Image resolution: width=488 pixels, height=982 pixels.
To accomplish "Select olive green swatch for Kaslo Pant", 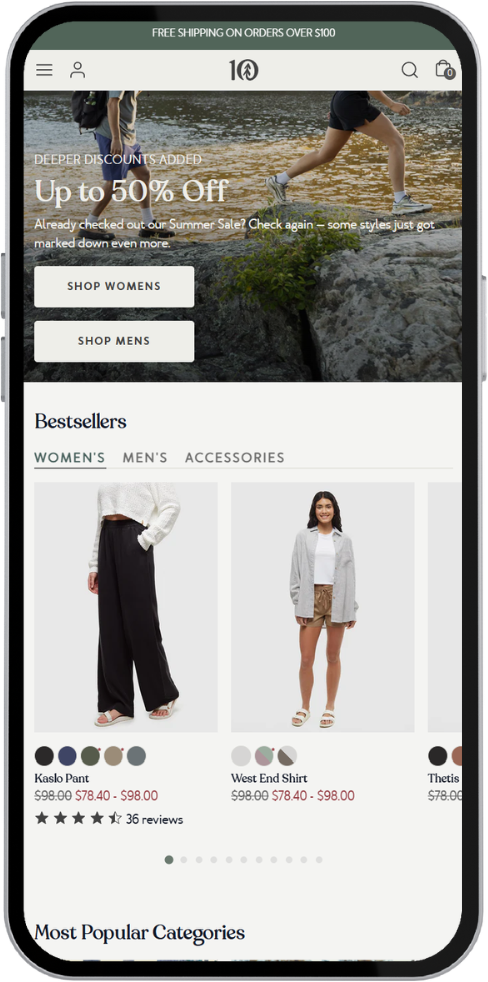I will pyautogui.click(x=90, y=756).
